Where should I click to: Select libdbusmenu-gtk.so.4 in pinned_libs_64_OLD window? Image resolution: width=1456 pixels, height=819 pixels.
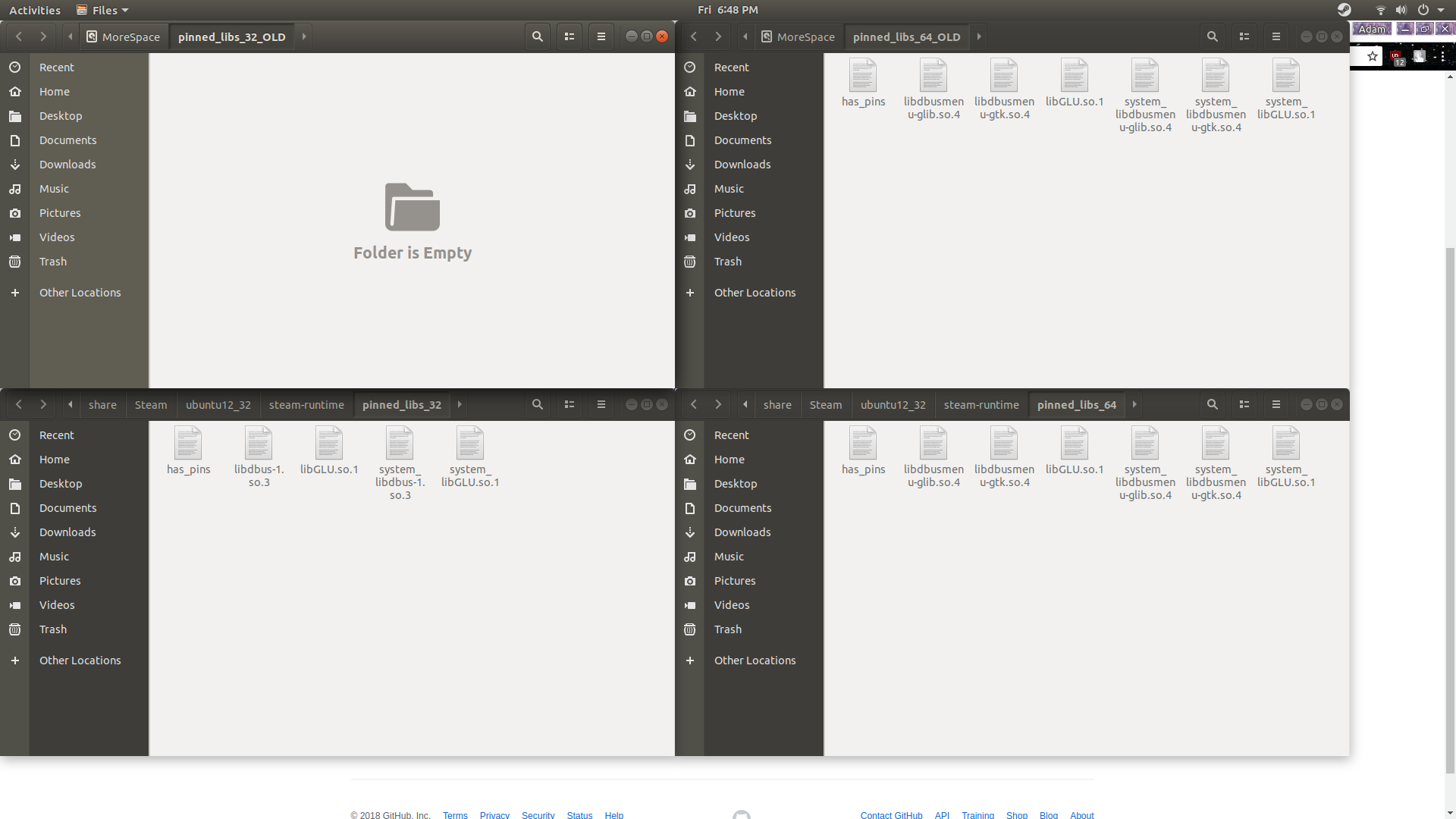[1004, 89]
